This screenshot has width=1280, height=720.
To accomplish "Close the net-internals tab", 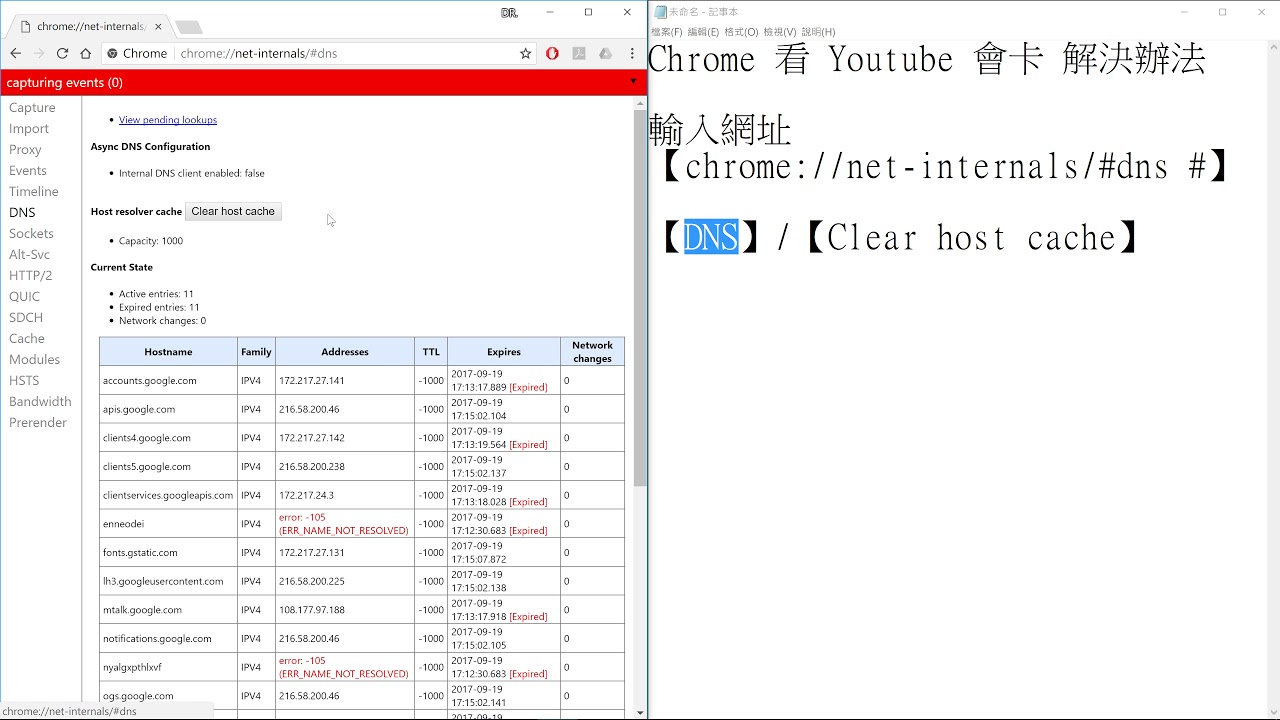I will 158,26.
